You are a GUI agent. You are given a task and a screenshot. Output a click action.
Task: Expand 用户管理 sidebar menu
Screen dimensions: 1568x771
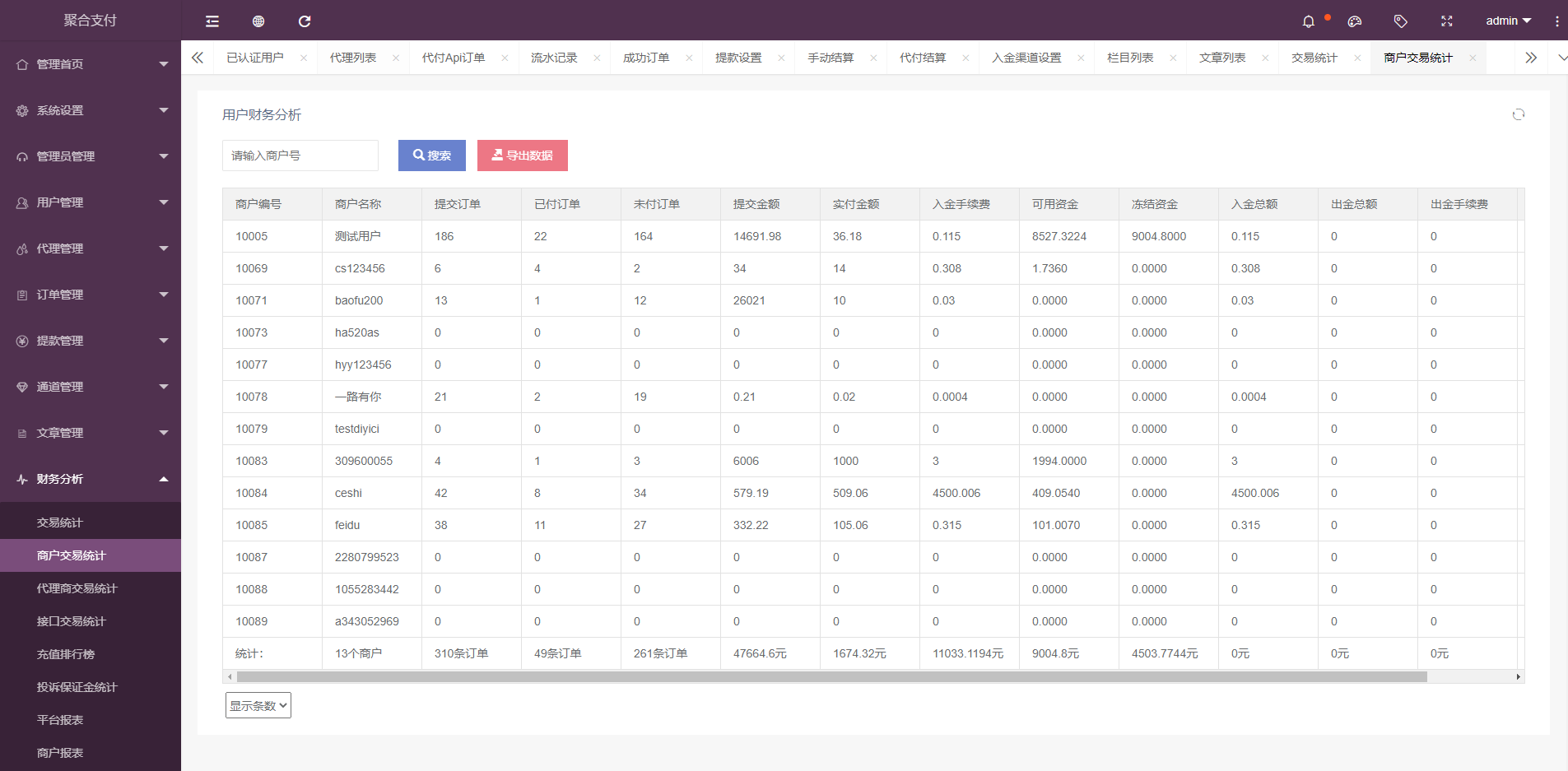(x=91, y=202)
